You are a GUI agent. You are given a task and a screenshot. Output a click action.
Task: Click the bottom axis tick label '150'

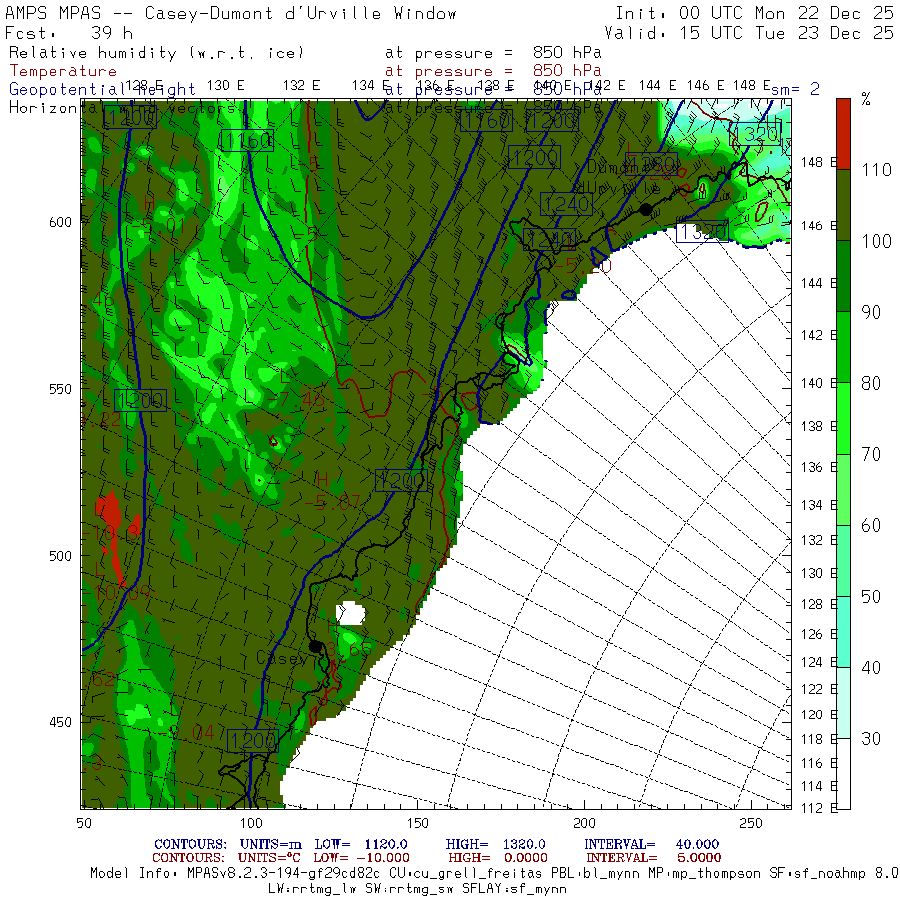(x=417, y=823)
